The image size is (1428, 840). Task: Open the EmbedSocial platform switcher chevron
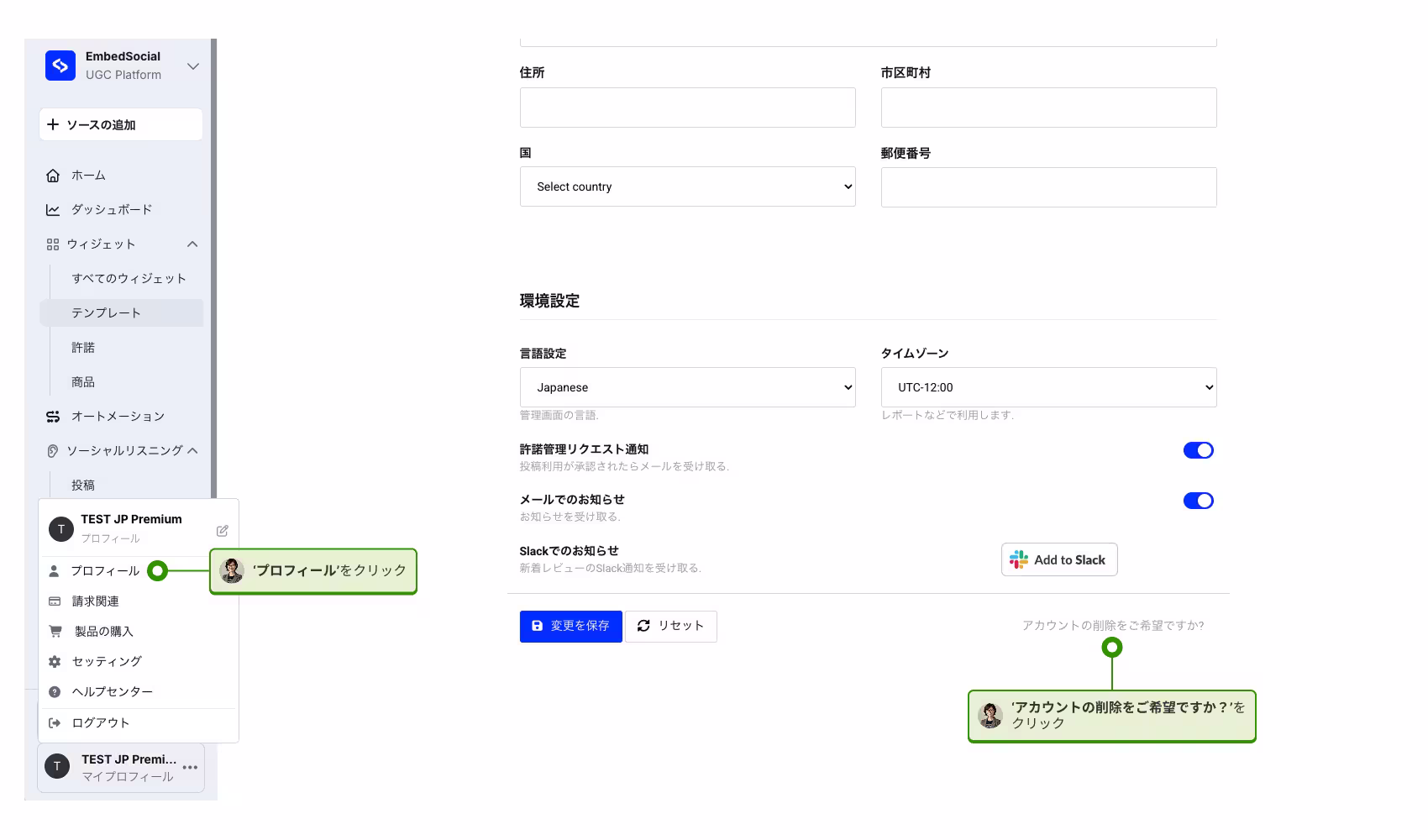tap(193, 66)
